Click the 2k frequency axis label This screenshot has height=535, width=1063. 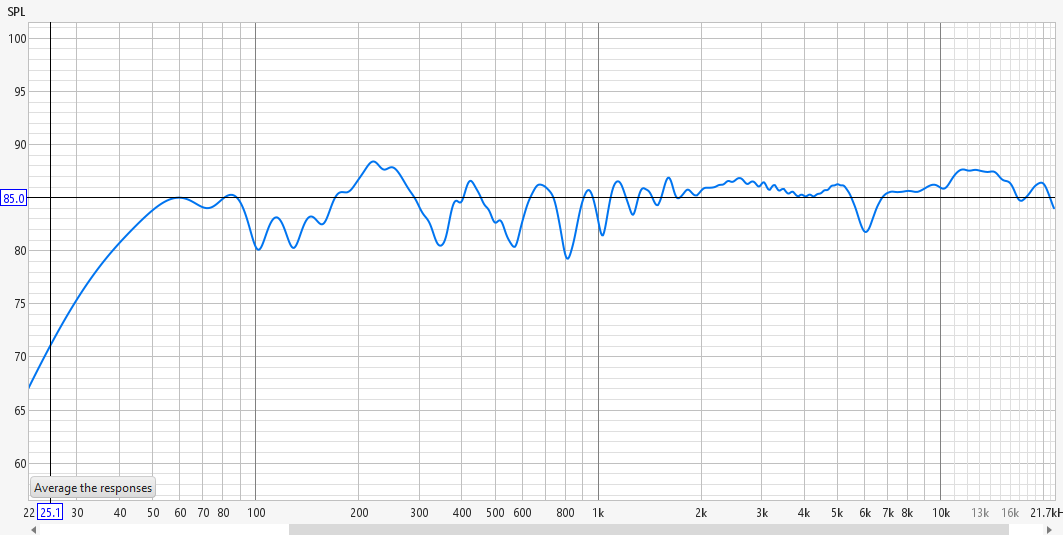click(701, 512)
